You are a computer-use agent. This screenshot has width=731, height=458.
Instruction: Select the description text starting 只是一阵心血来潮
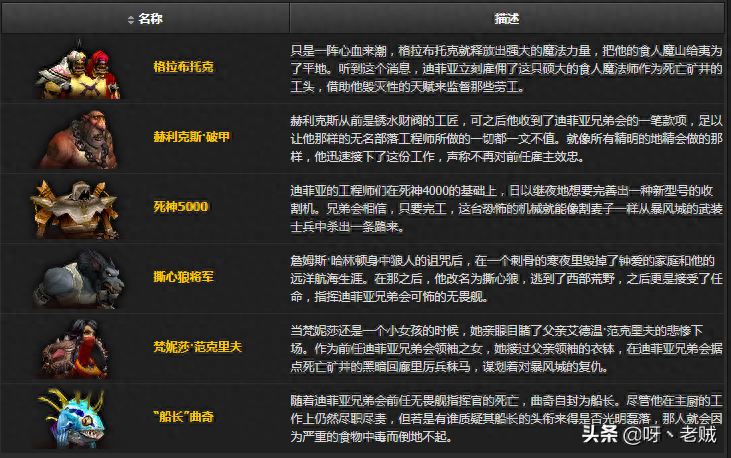pos(506,69)
